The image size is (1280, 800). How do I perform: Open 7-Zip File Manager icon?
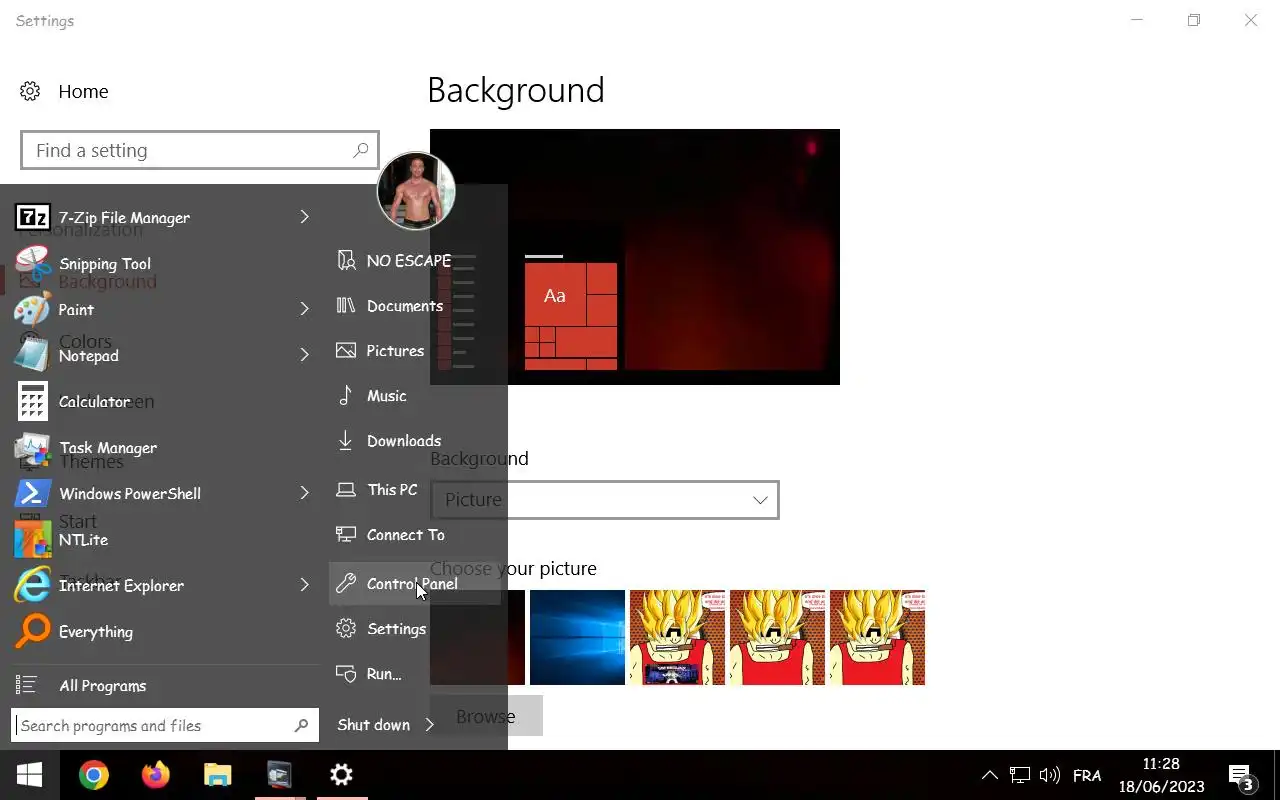[x=32, y=217]
